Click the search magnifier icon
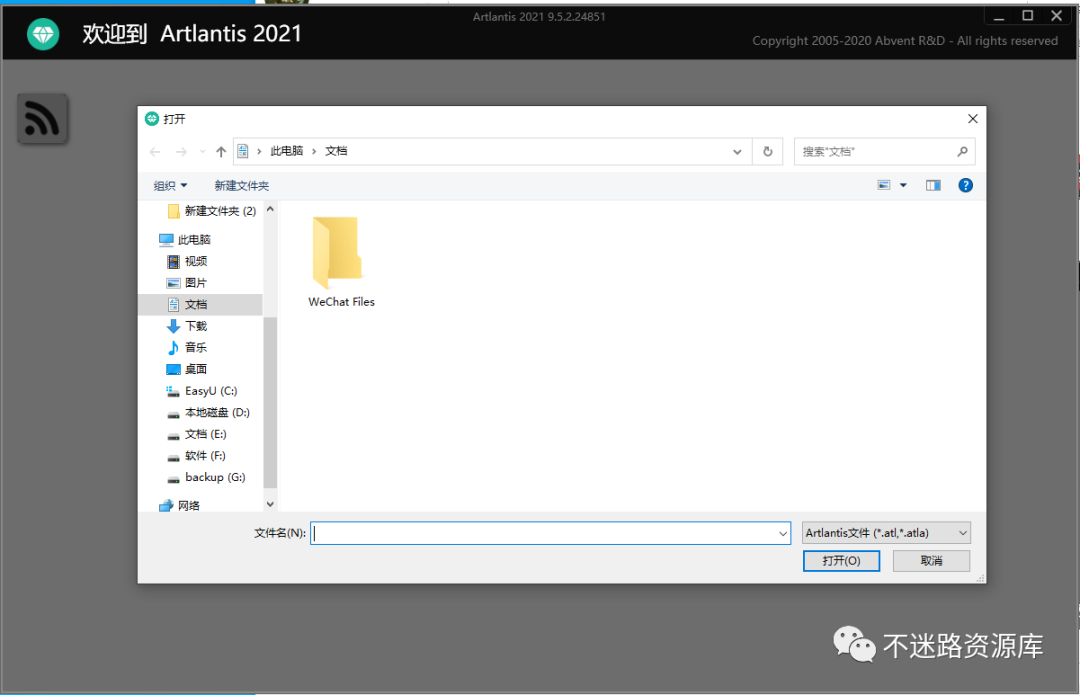 (962, 152)
